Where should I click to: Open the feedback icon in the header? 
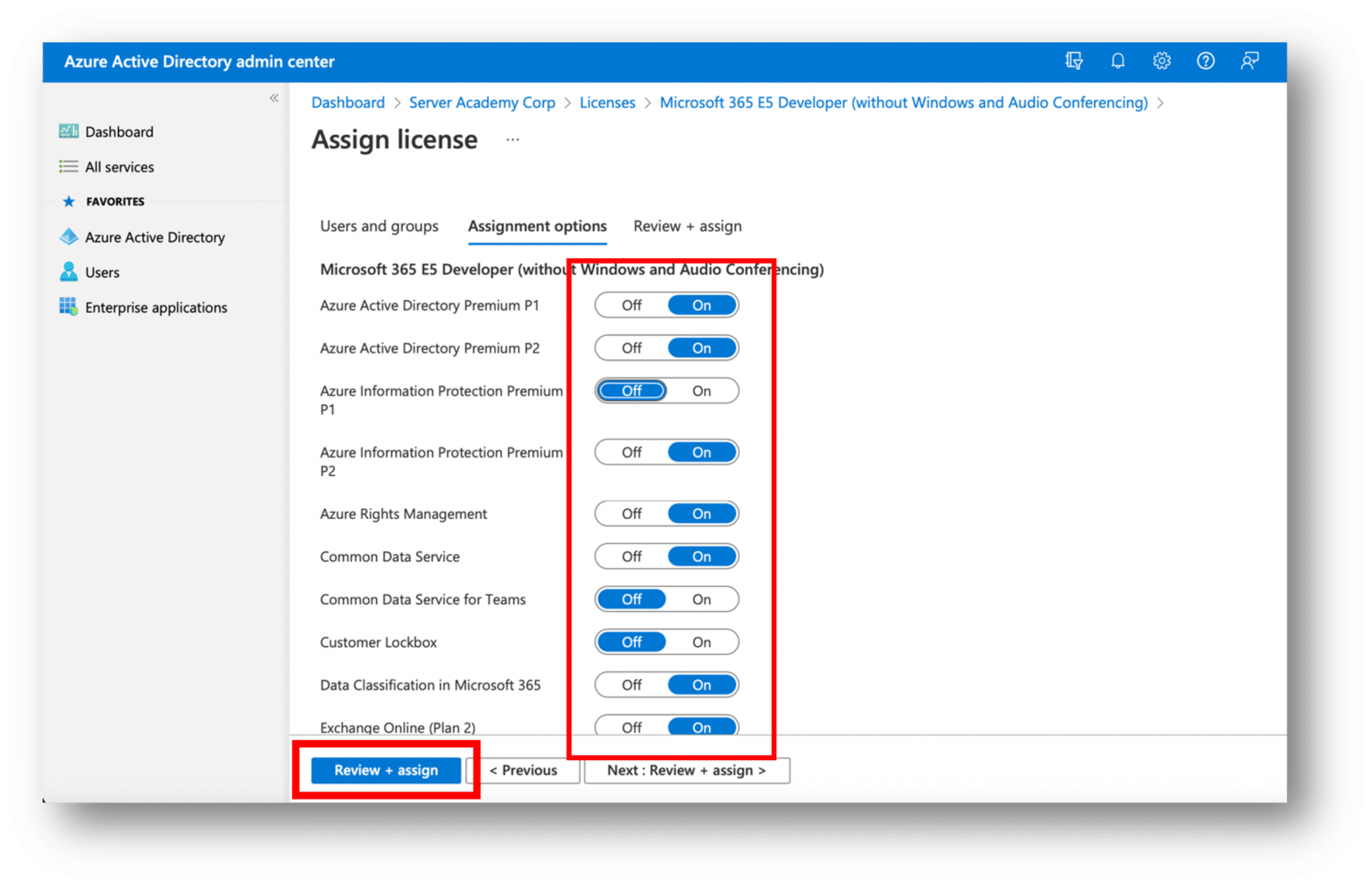tap(1249, 61)
